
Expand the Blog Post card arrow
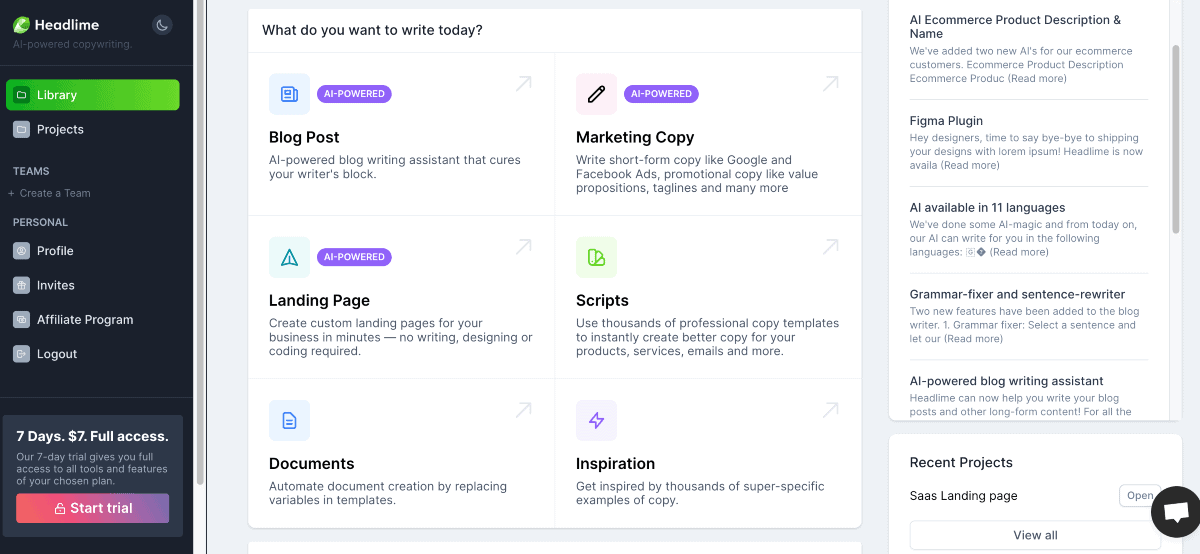coord(523,84)
